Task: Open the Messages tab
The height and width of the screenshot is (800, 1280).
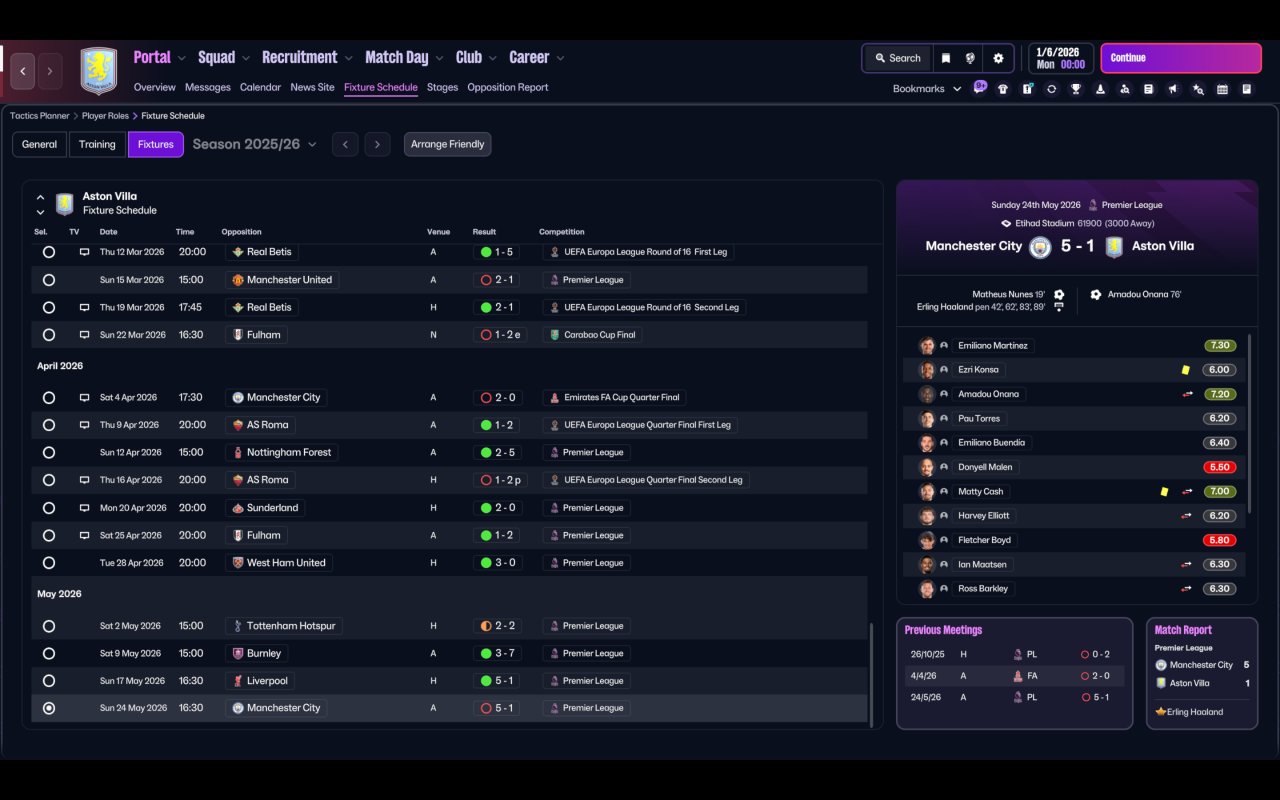Action: pos(208,87)
